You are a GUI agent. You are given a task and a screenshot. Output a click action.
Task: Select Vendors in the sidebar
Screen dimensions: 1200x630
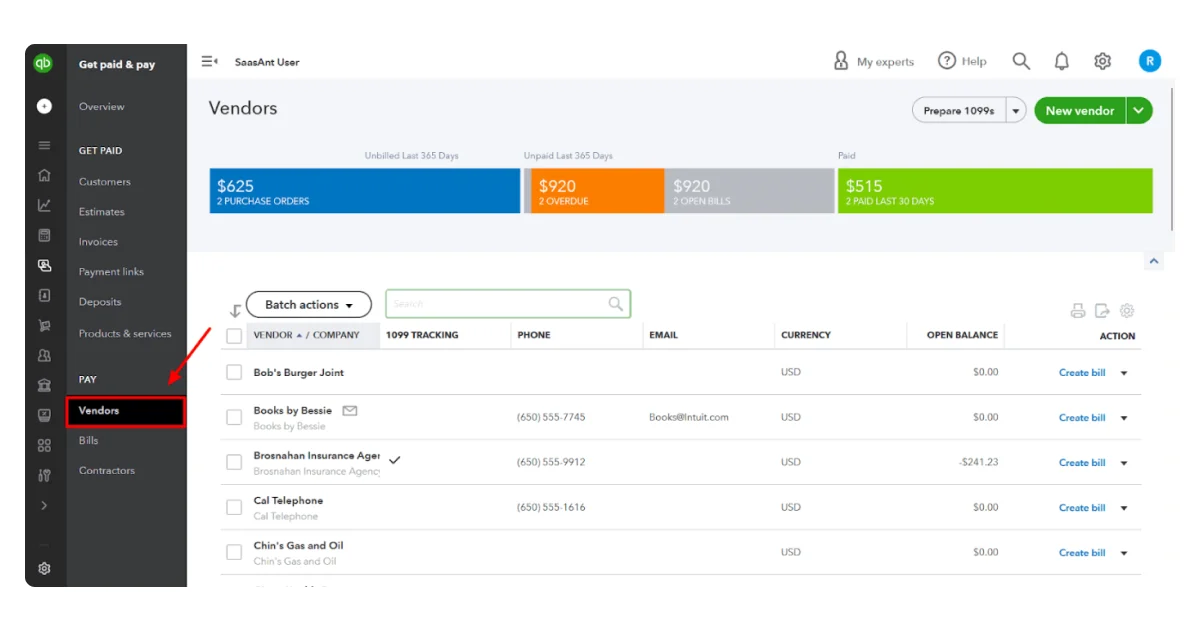[x=126, y=411]
